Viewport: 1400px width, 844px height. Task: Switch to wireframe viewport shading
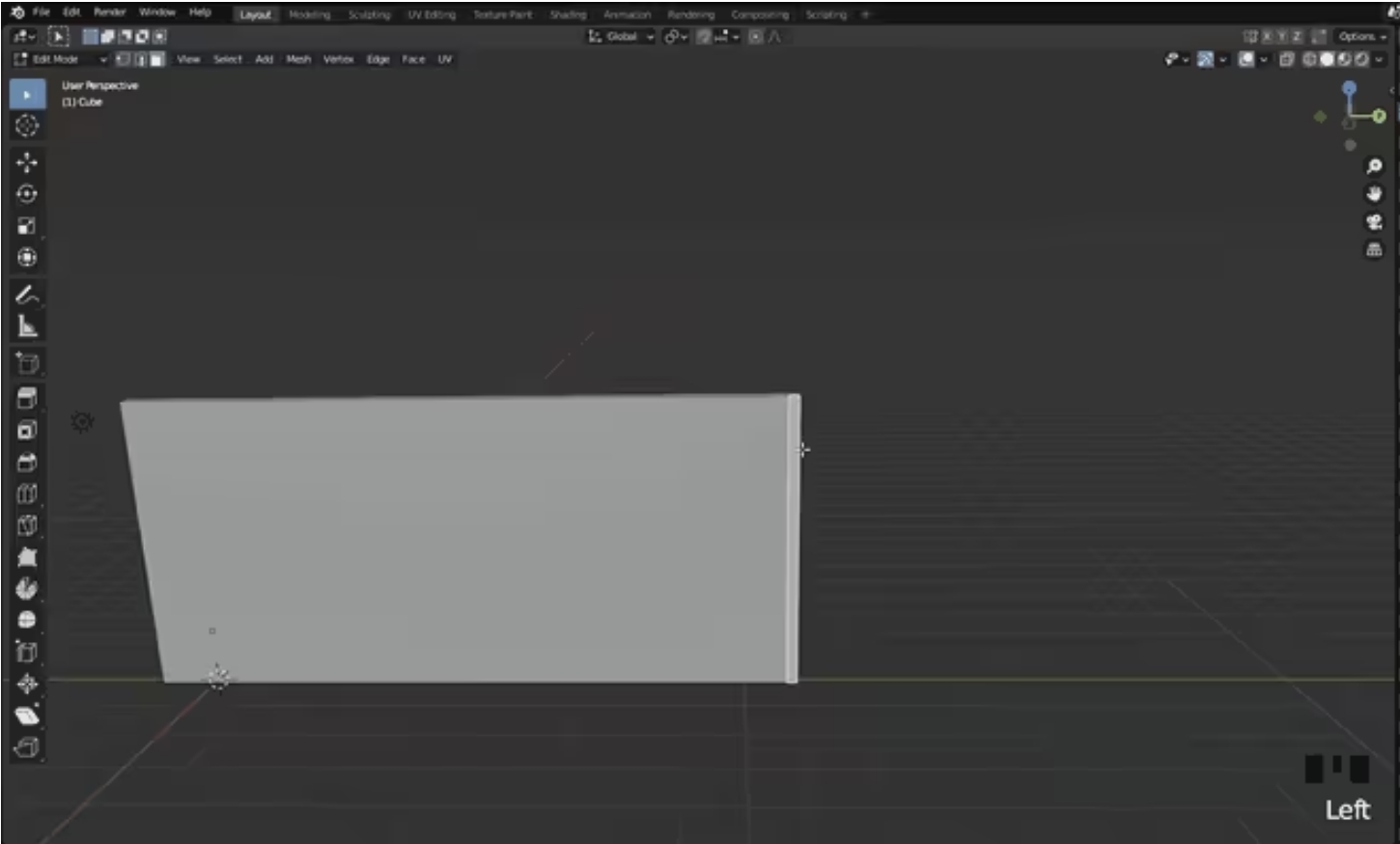(x=1310, y=59)
